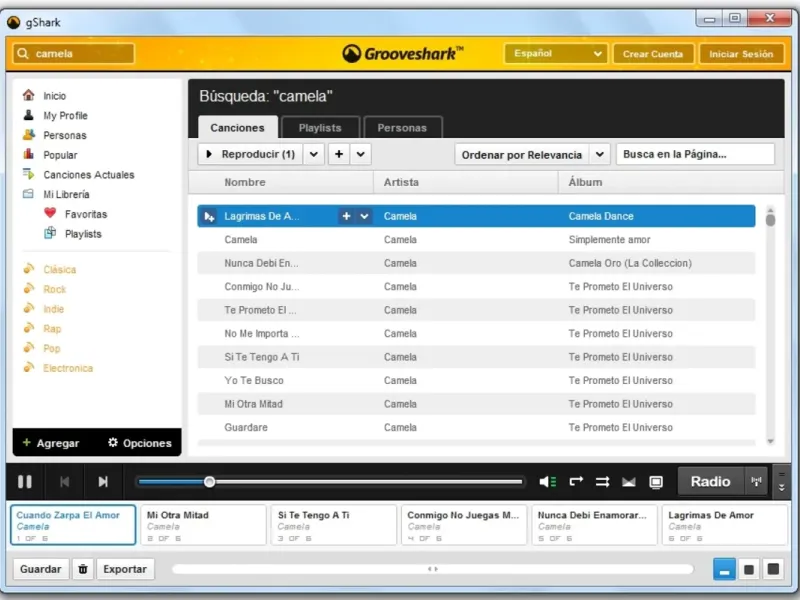Click Guardar to save the queue
The height and width of the screenshot is (600, 800).
click(x=41, y=569)
